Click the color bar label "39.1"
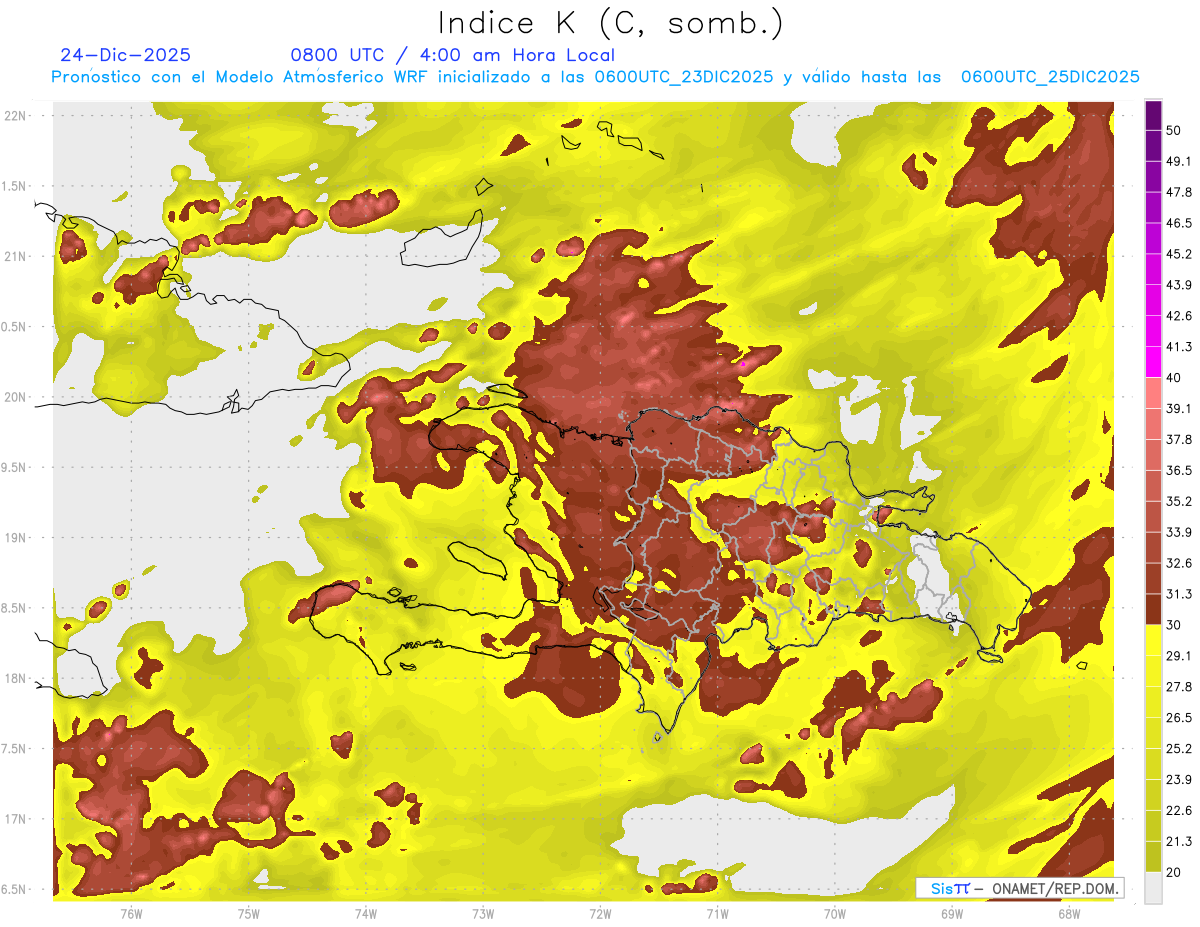This screenshot has height=927, width=1200. 1179,408
